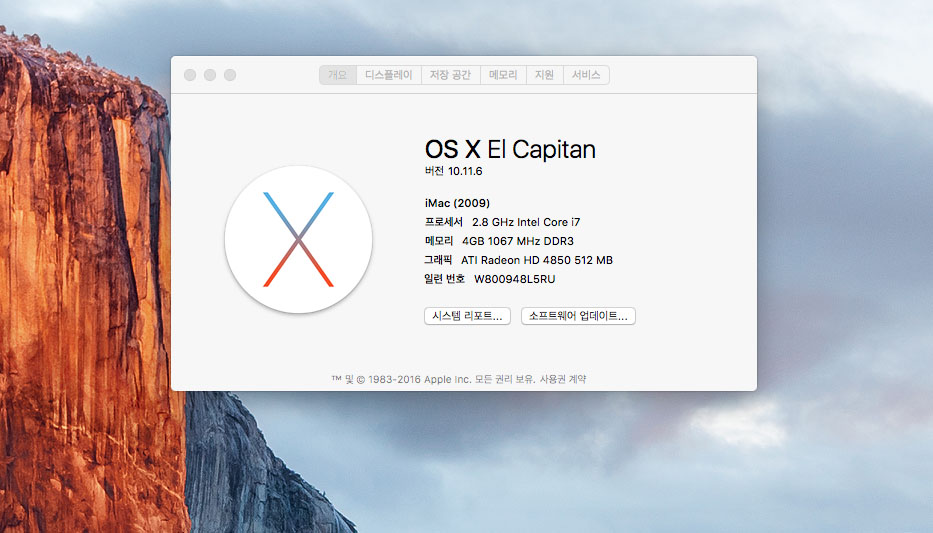Click the 시스템 리포트... button
Viewport: 933px width, 533px height.
[x=467, y=316]
